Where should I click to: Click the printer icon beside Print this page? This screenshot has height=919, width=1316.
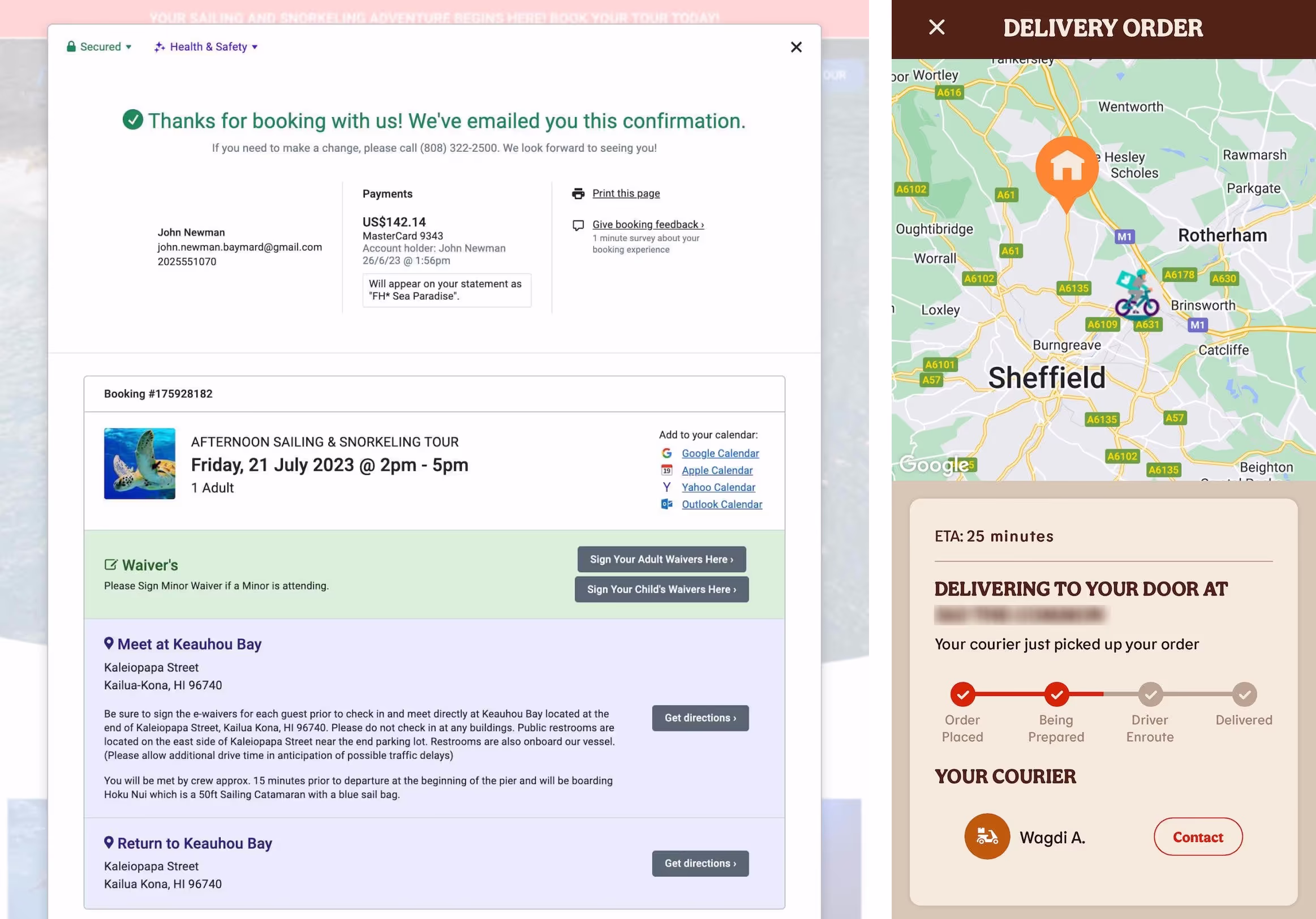pos(578,194)
